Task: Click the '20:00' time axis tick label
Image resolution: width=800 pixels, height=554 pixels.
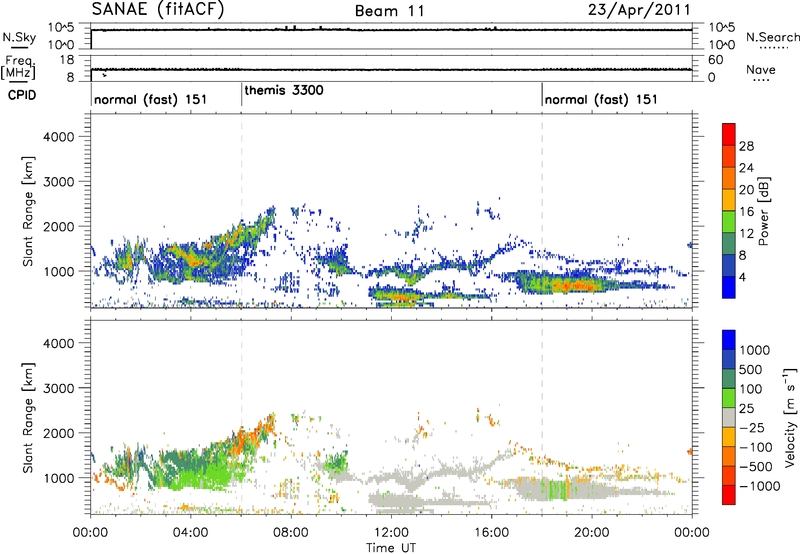Action: coord(591,533)
